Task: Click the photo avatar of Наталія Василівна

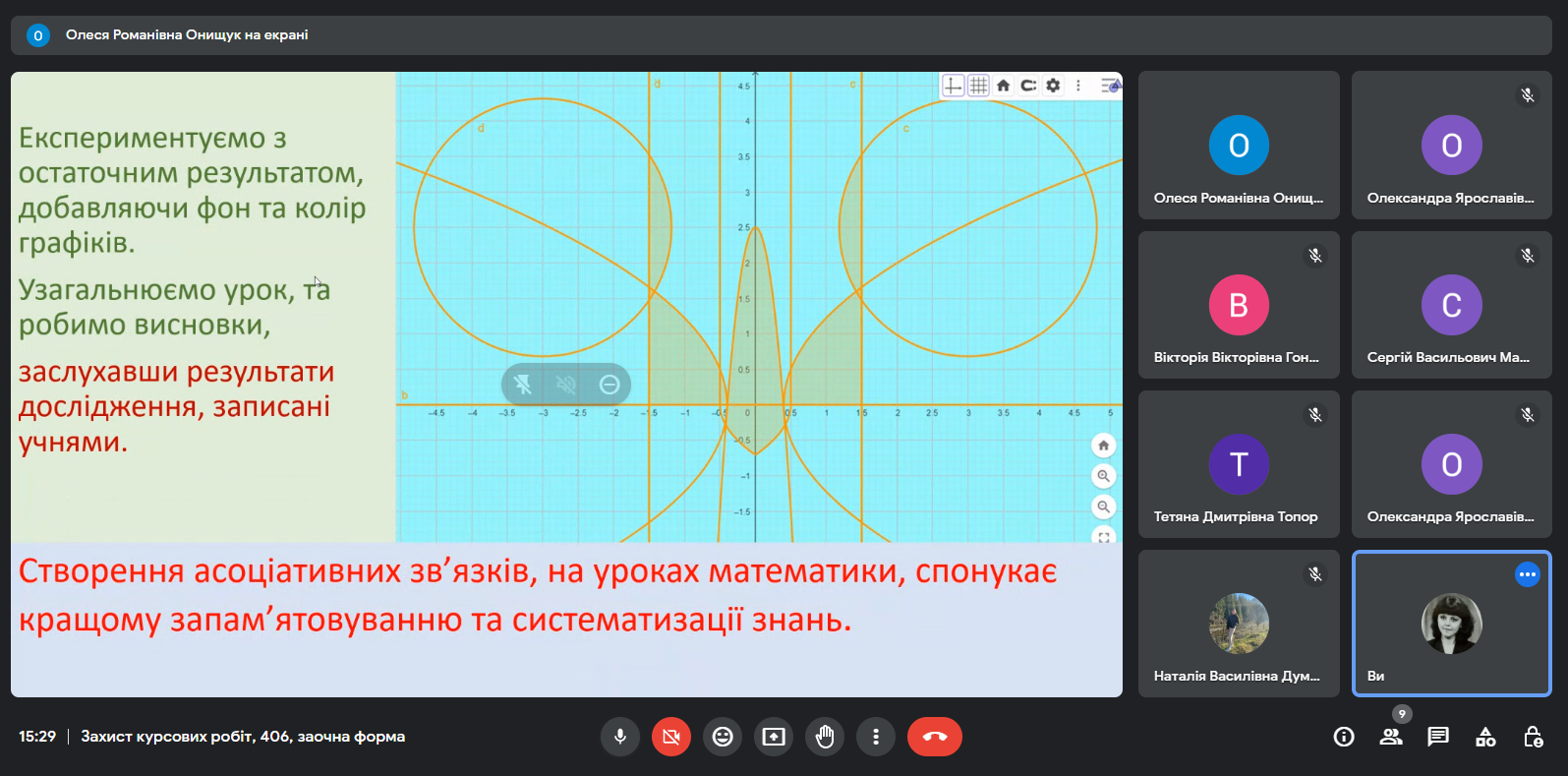Action: coord(1239,624)
